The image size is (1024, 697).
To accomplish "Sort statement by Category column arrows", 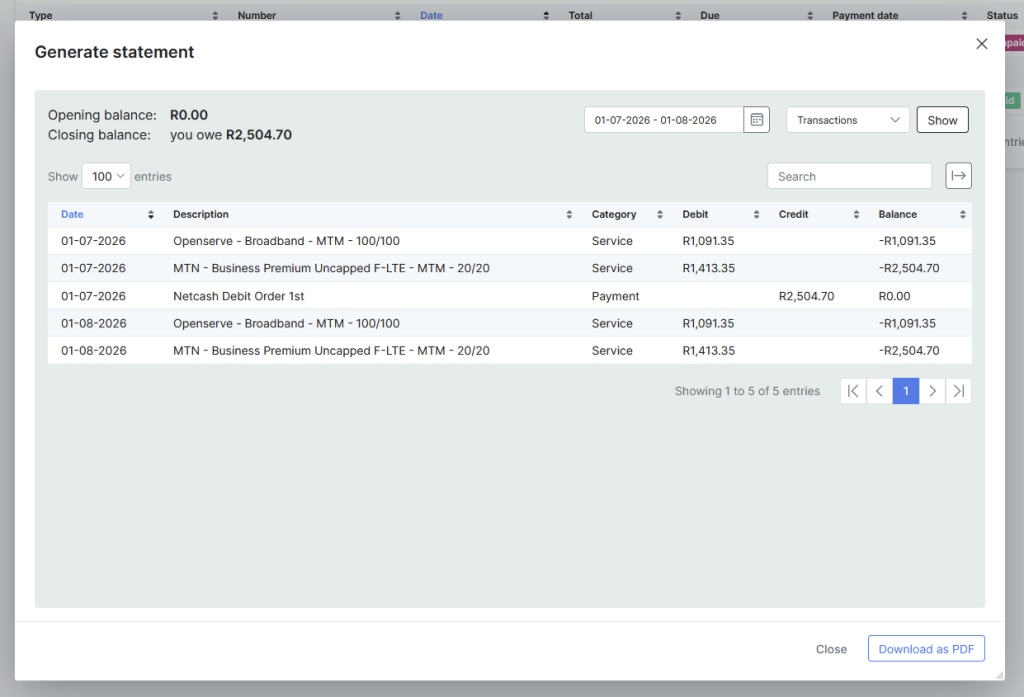I will click(x=660, y=214).
